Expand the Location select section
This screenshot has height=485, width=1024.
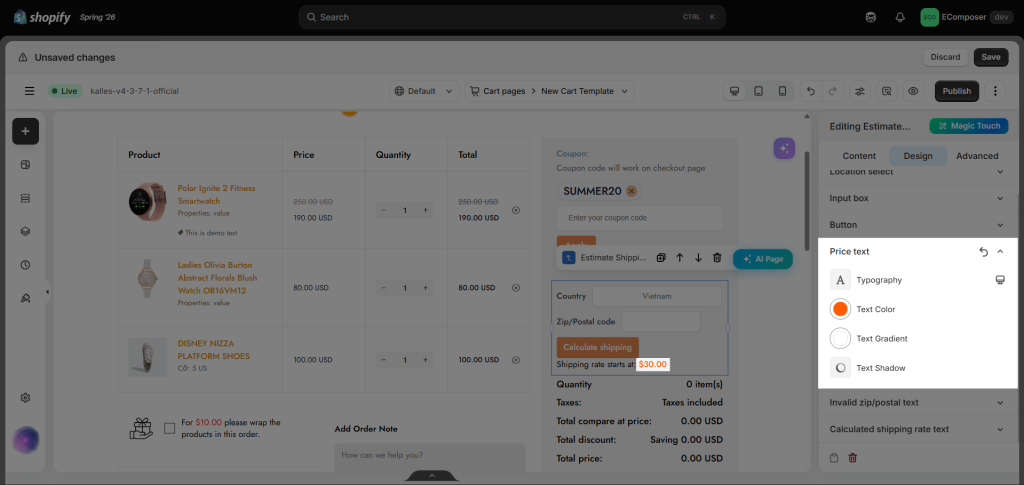(x=917, y=172)
